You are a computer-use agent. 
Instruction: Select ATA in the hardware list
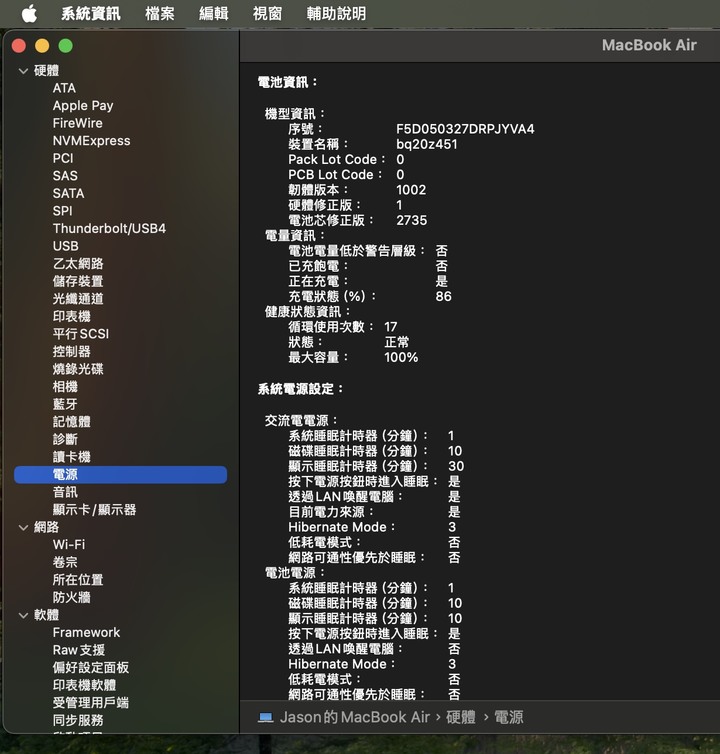coord(64,88)
